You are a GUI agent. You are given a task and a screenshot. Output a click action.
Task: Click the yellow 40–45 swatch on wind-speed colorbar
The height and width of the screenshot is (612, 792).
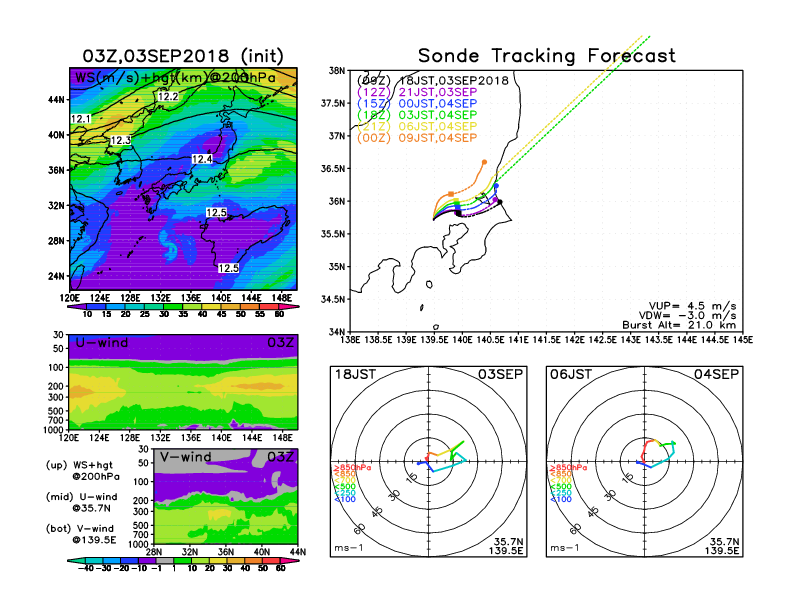point(212,307)
